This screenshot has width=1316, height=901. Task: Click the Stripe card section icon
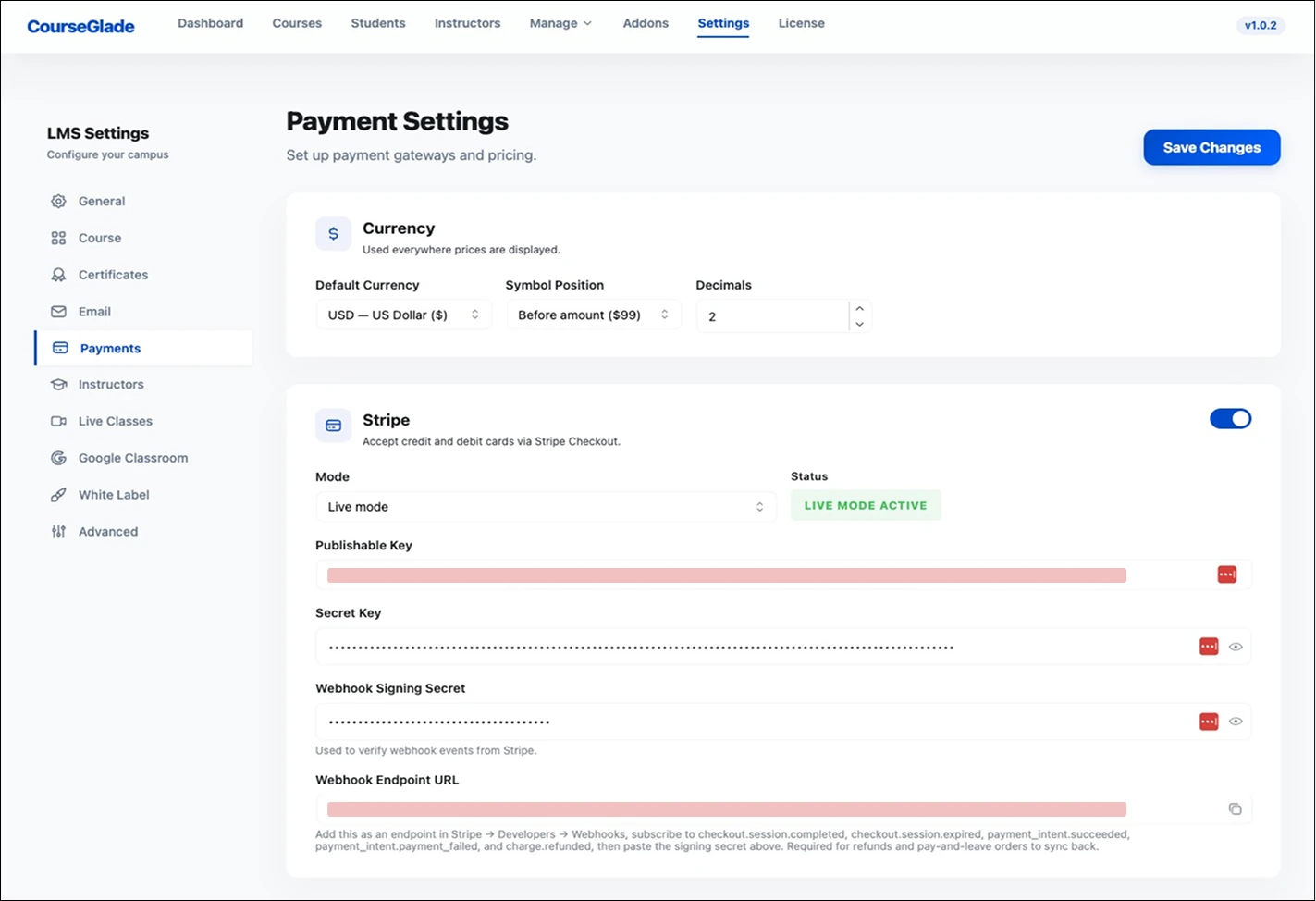click(333, 426)
